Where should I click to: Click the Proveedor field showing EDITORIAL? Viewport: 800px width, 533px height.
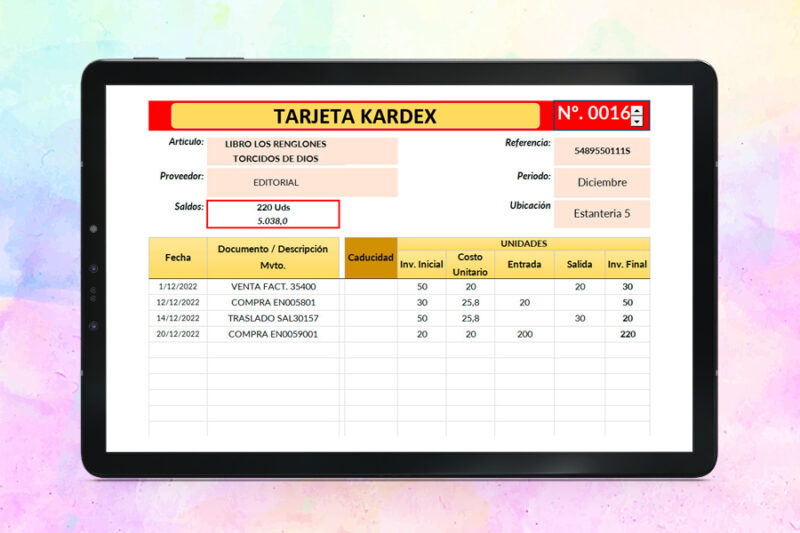(x=302, y=182)
